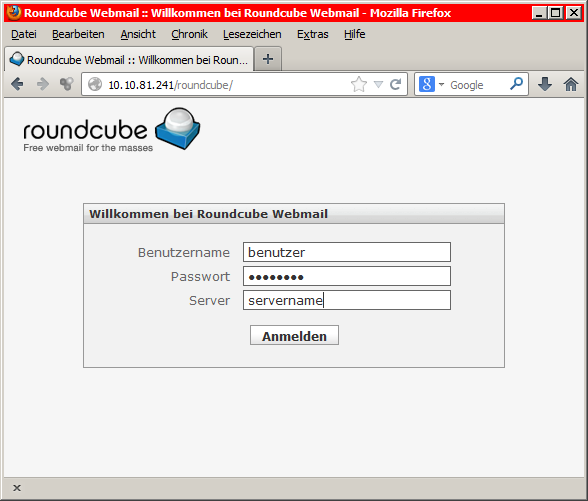Screen dimensions: 588x501
Task: Open the Ansicht menu
Action: point(138,34)
